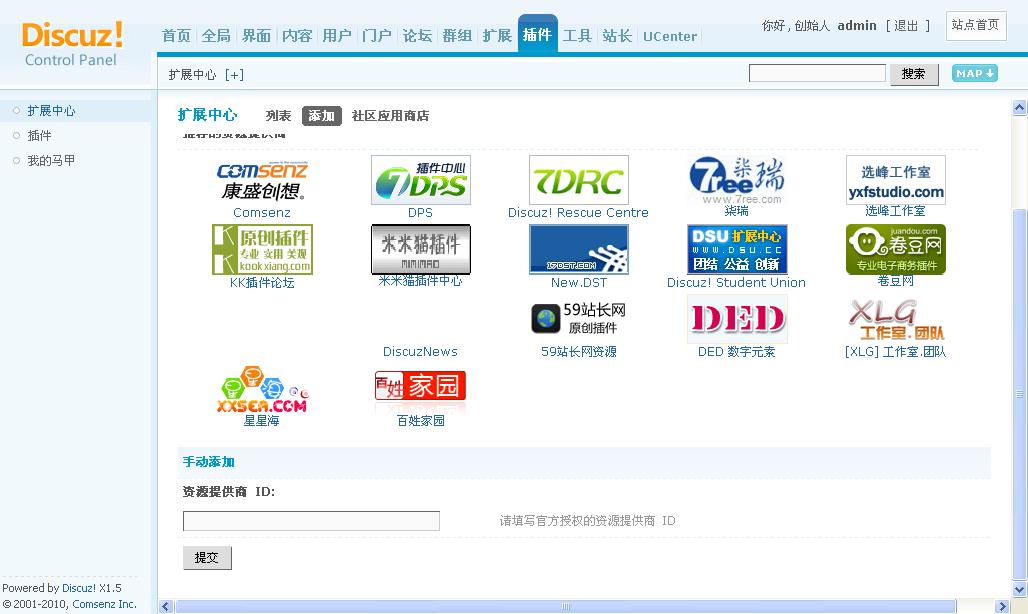Choose the DSU 扩展中心 logo
The image size is (1028, 614).
pos(737,250)
